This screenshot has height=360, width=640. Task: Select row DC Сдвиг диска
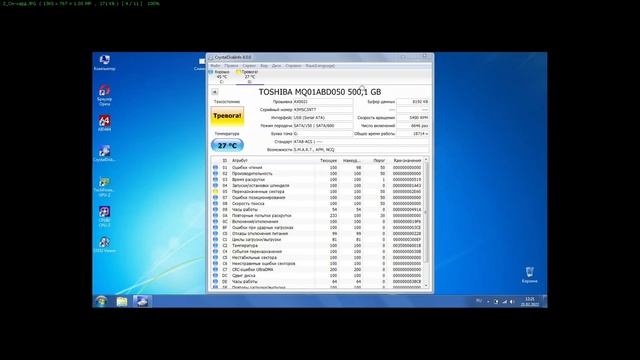point(318,276)
